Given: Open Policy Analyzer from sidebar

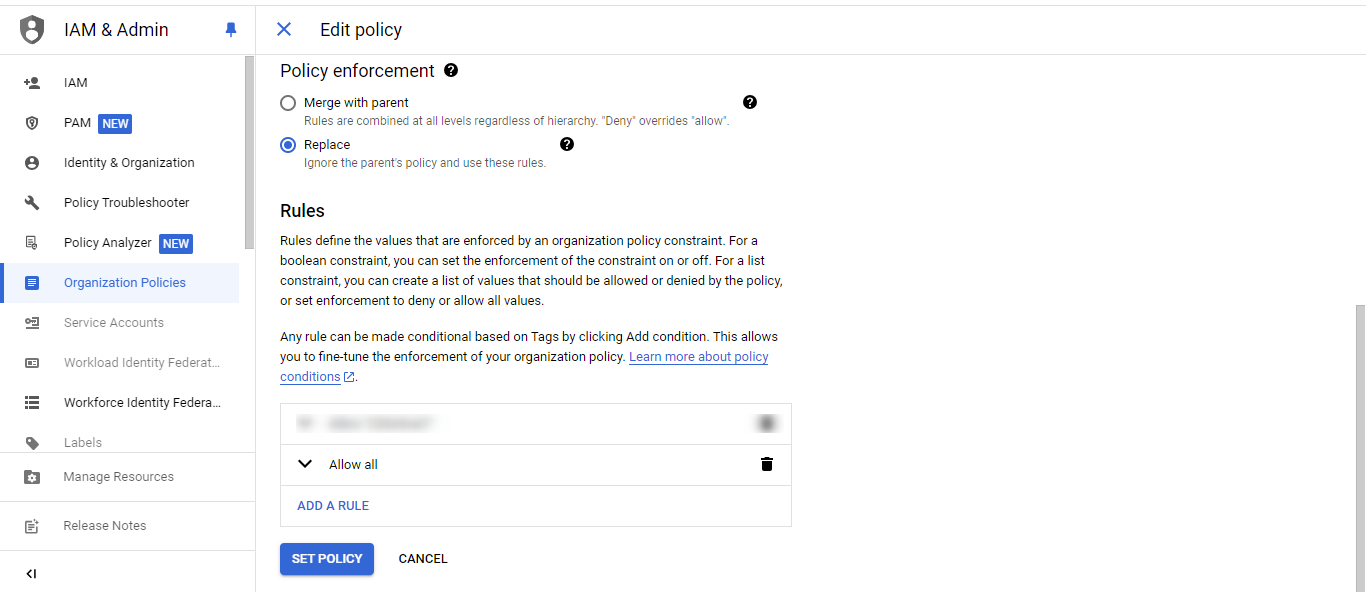Looking at the screenshot, I should 108,243.
